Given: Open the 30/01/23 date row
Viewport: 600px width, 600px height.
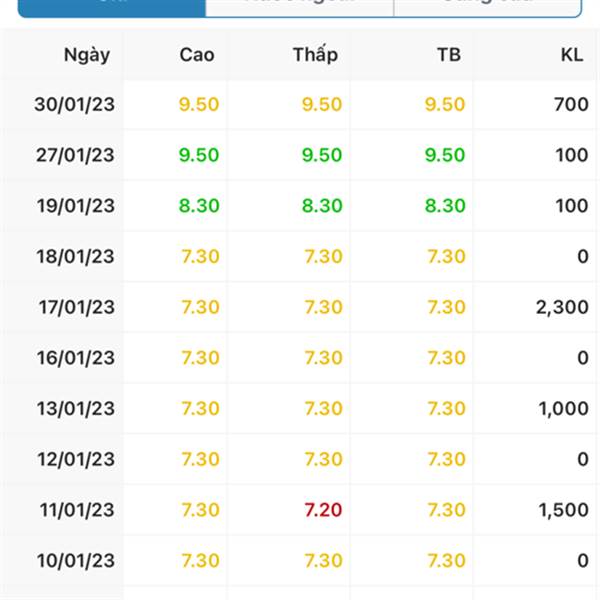Looking at the screenshot, I should click(300, 104).
